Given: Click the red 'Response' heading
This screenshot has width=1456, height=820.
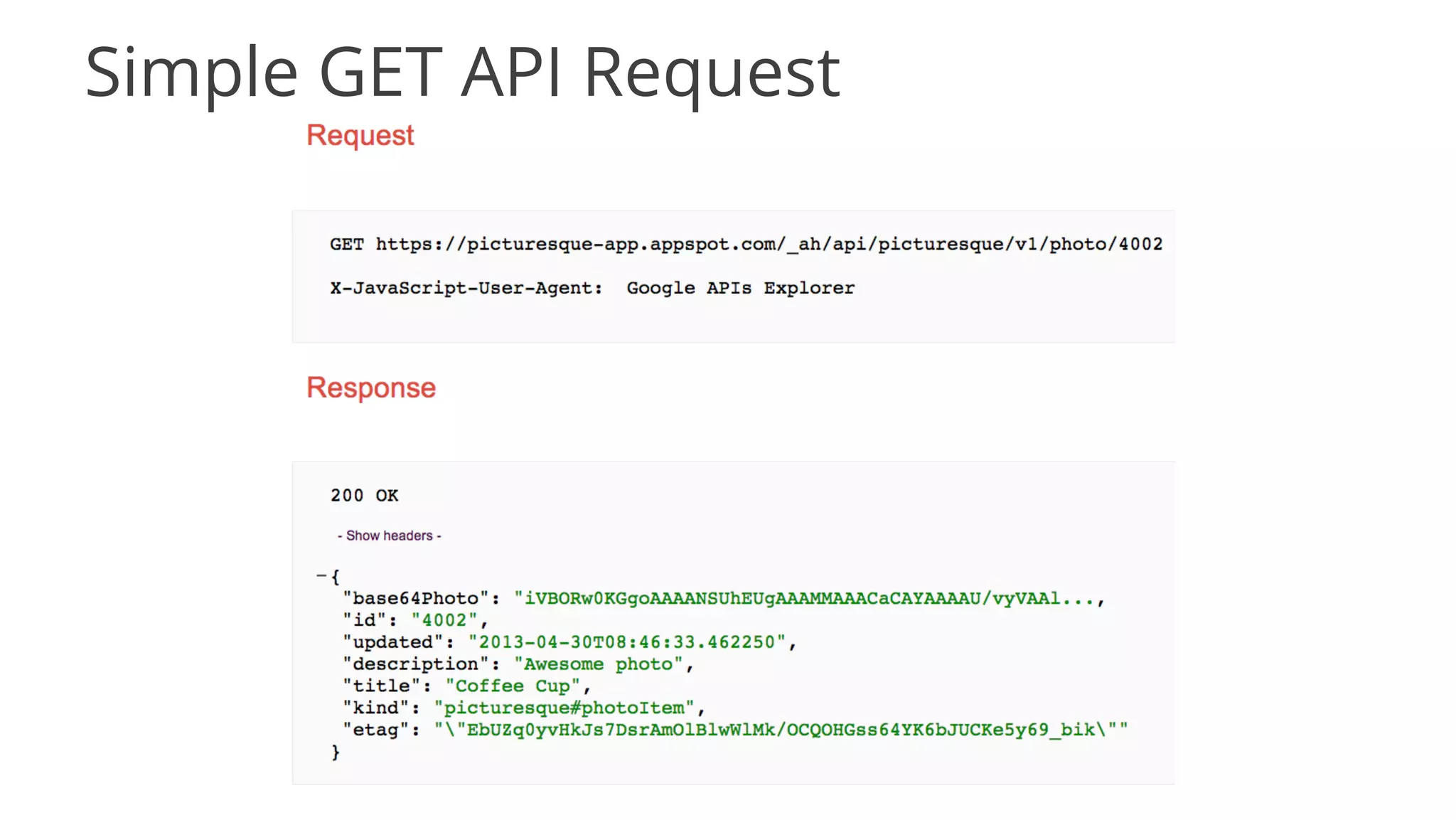Looking at the screenshot, I should [x=371, y=388].
